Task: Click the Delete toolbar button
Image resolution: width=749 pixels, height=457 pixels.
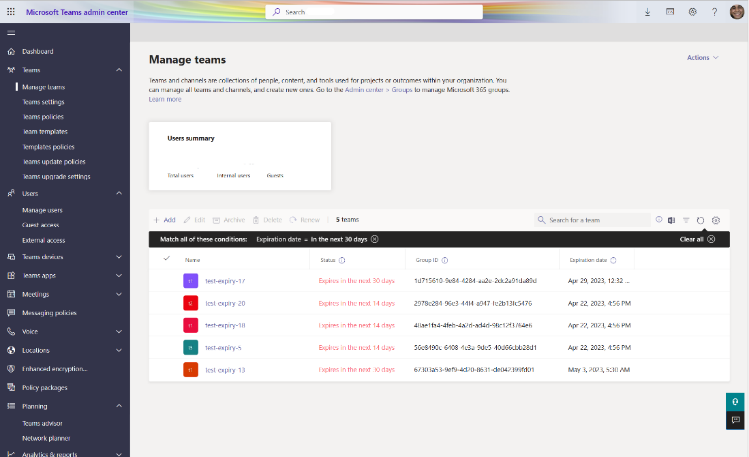Action: (268, 220)
